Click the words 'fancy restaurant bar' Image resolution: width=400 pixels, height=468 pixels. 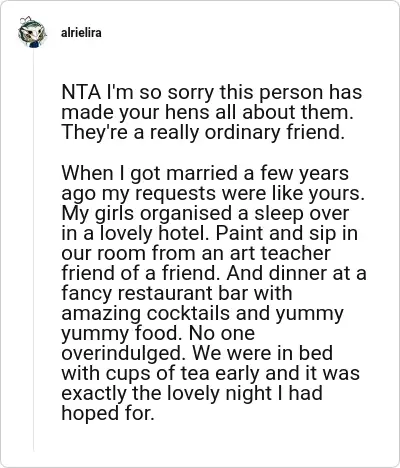pos(155,293)
